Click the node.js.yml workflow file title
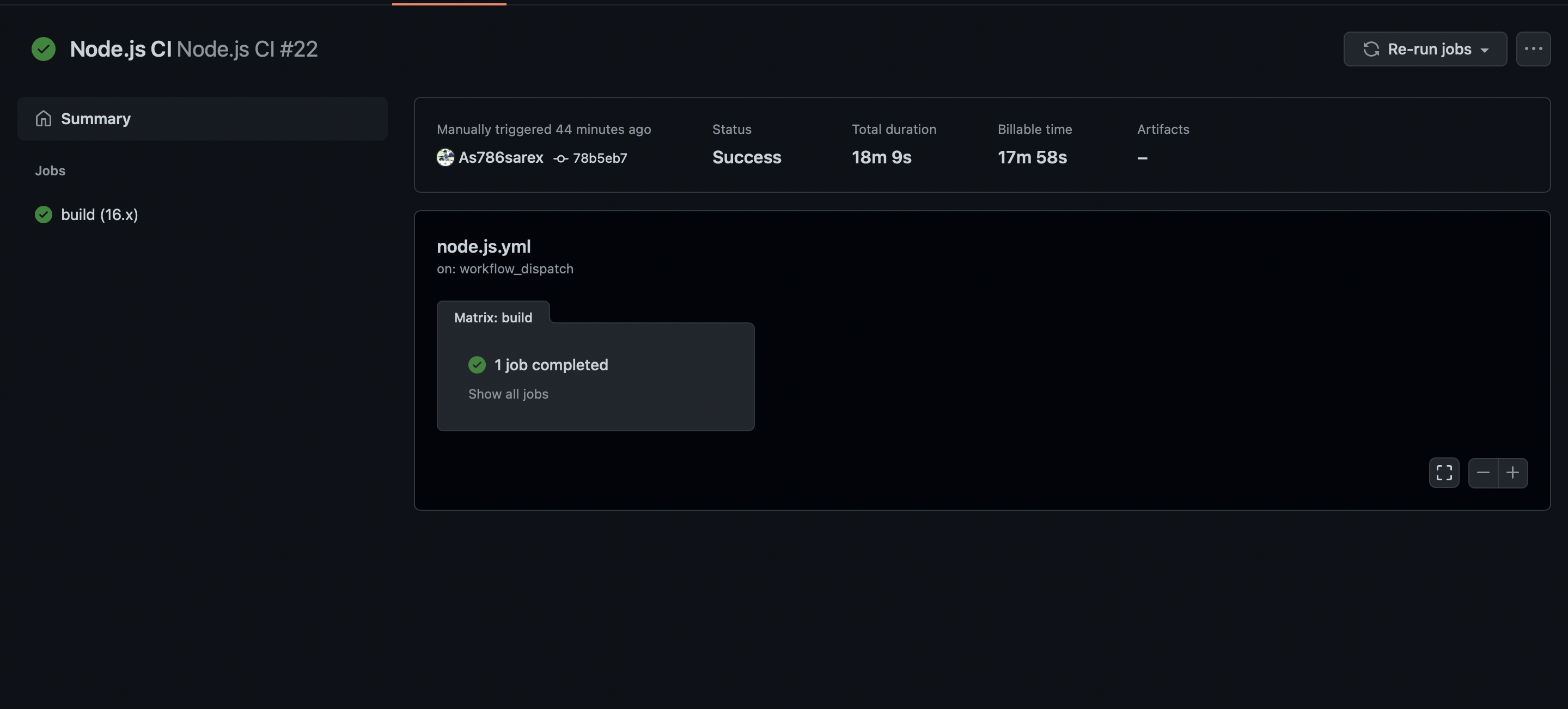 tap(483, 247)
